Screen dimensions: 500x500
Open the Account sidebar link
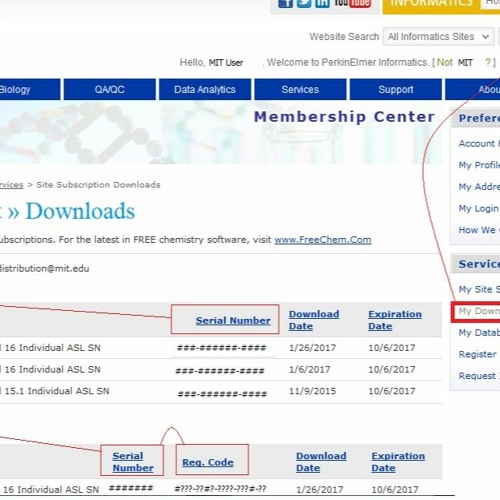point(479,143)
